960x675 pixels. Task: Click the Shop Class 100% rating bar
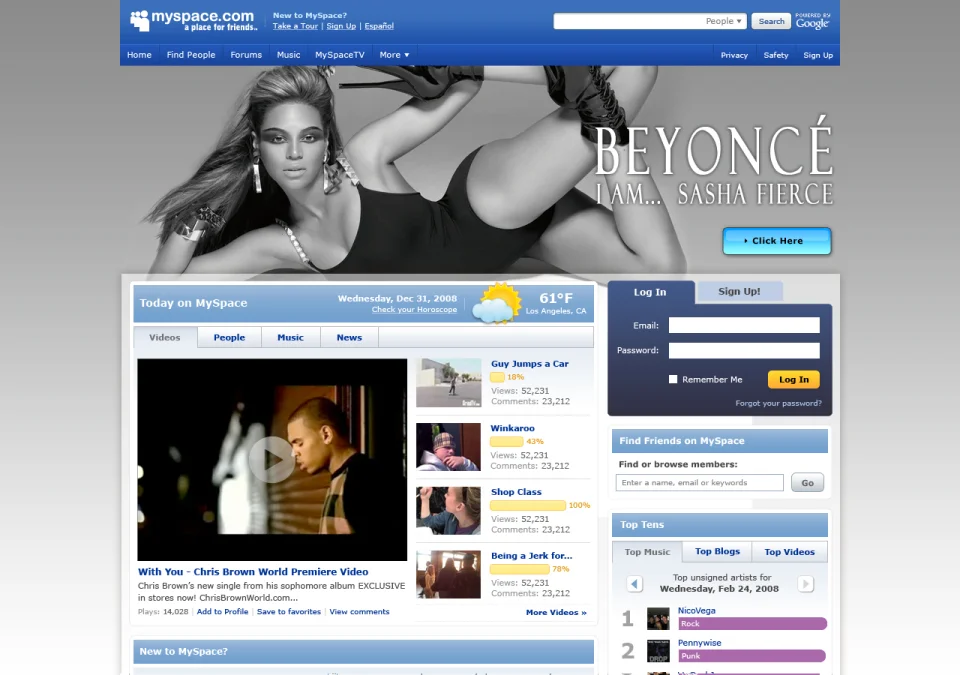click(528, 505)
